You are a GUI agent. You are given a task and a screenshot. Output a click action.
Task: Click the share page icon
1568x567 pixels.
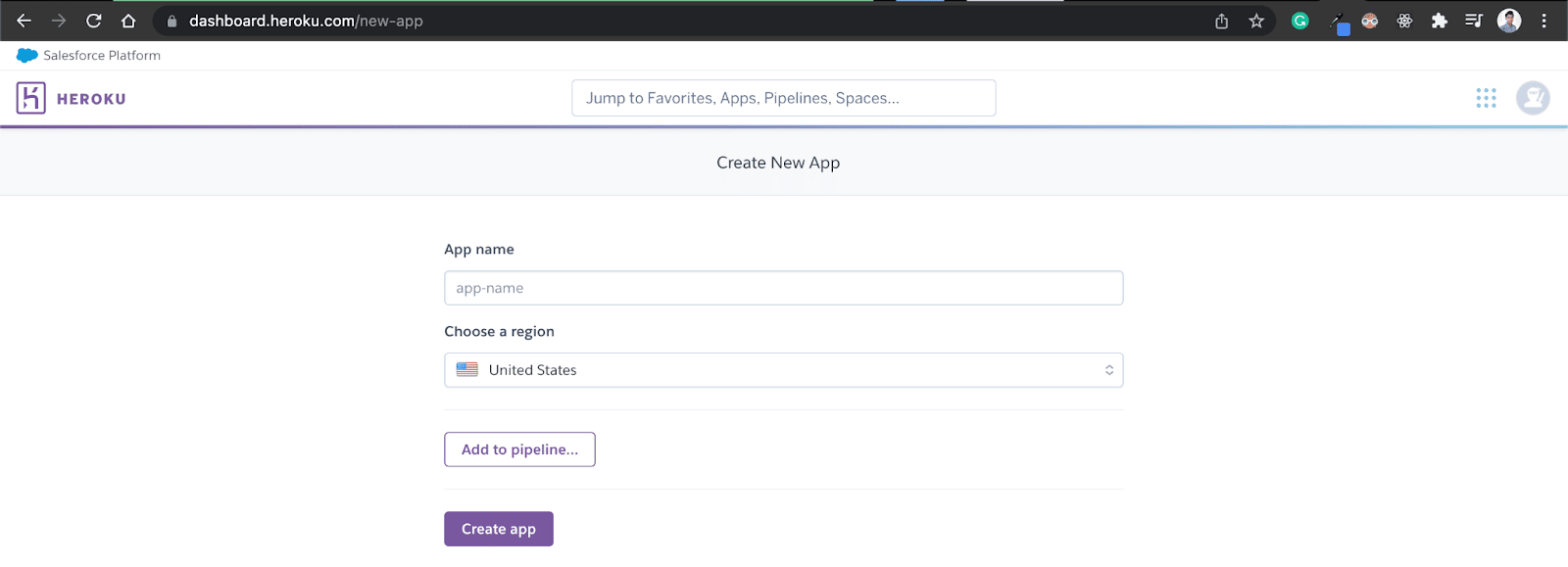pyautogui.click(x=1221, y=21)
